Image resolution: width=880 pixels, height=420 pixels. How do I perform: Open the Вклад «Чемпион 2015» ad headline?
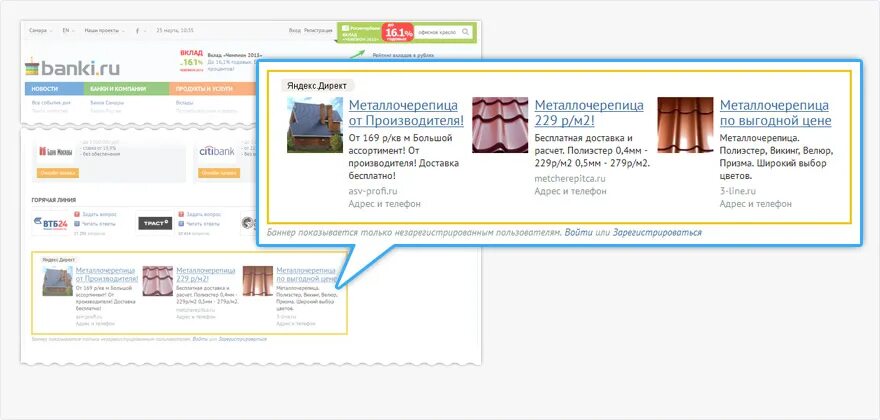tap(235, 55)
